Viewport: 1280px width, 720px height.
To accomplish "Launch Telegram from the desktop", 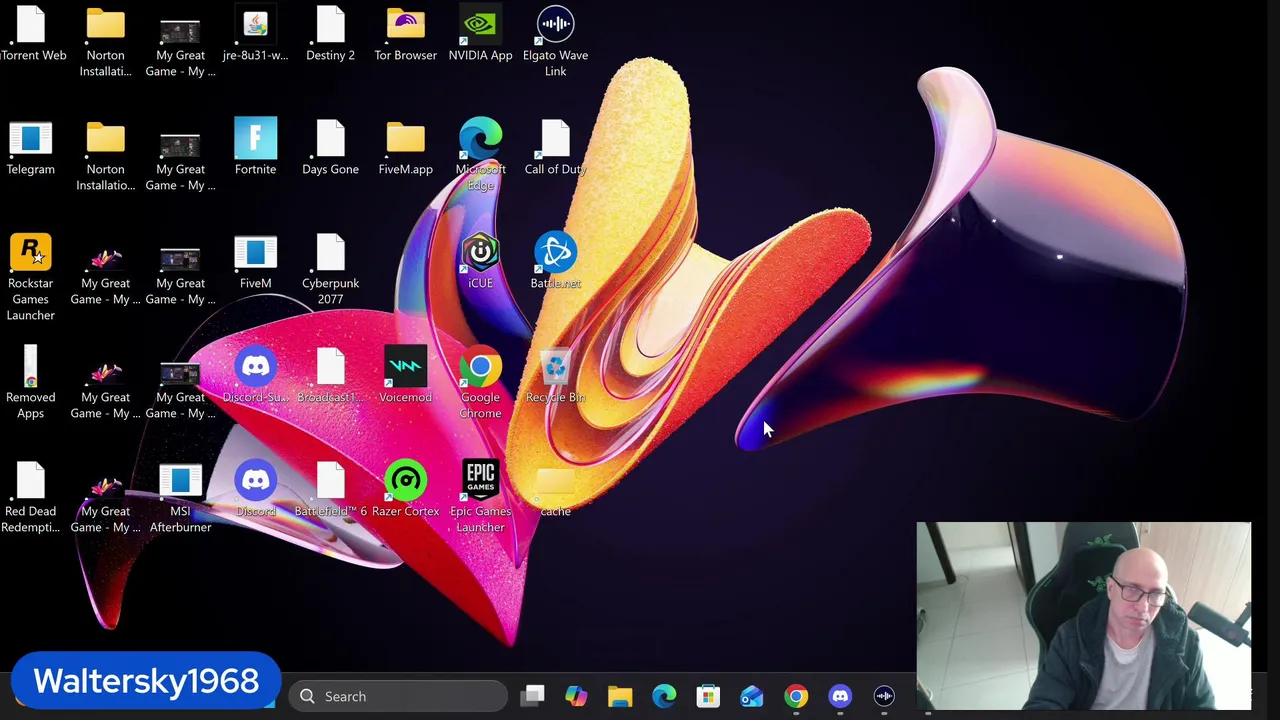I will pos(30,148).
